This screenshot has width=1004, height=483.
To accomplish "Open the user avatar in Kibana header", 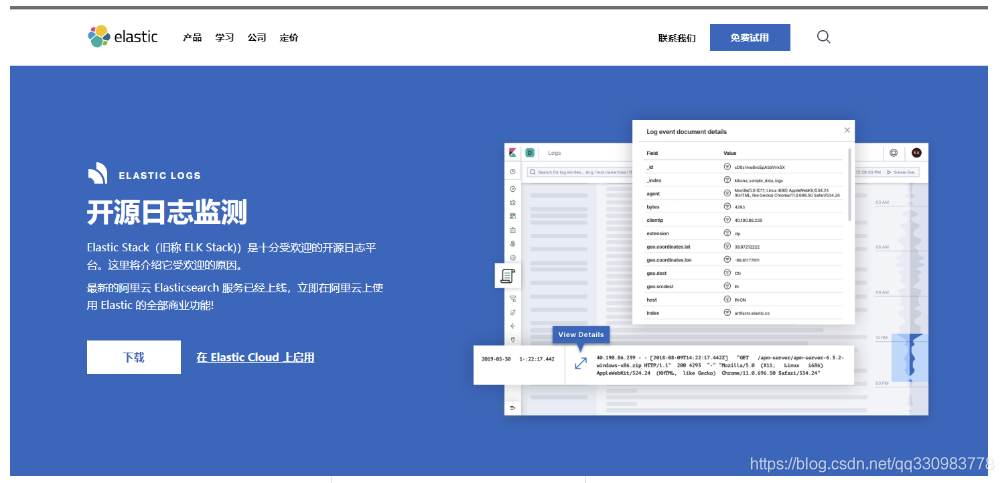I will pos(916,153).
